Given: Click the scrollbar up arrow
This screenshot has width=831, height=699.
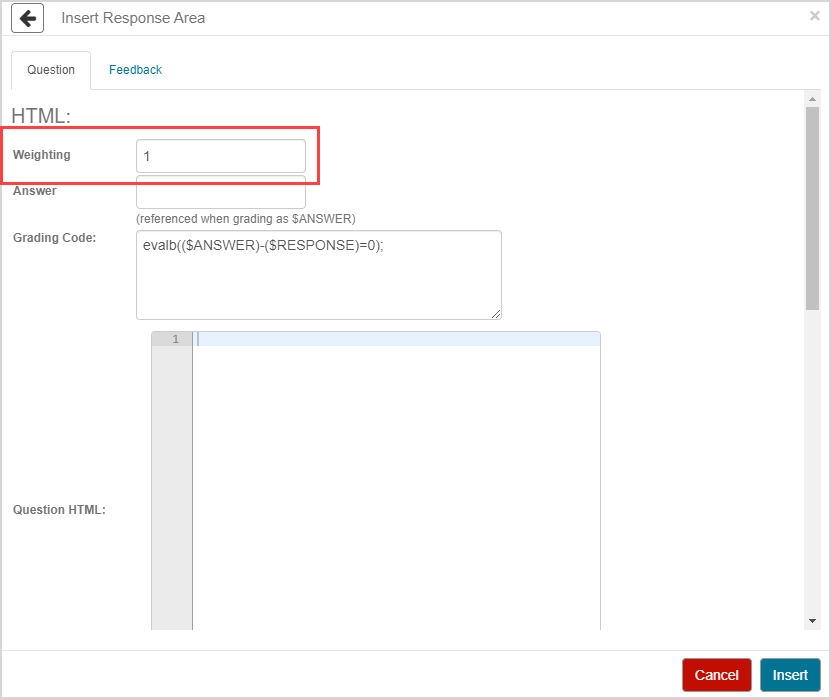Looking at the screenshot, I should (812, 99).
